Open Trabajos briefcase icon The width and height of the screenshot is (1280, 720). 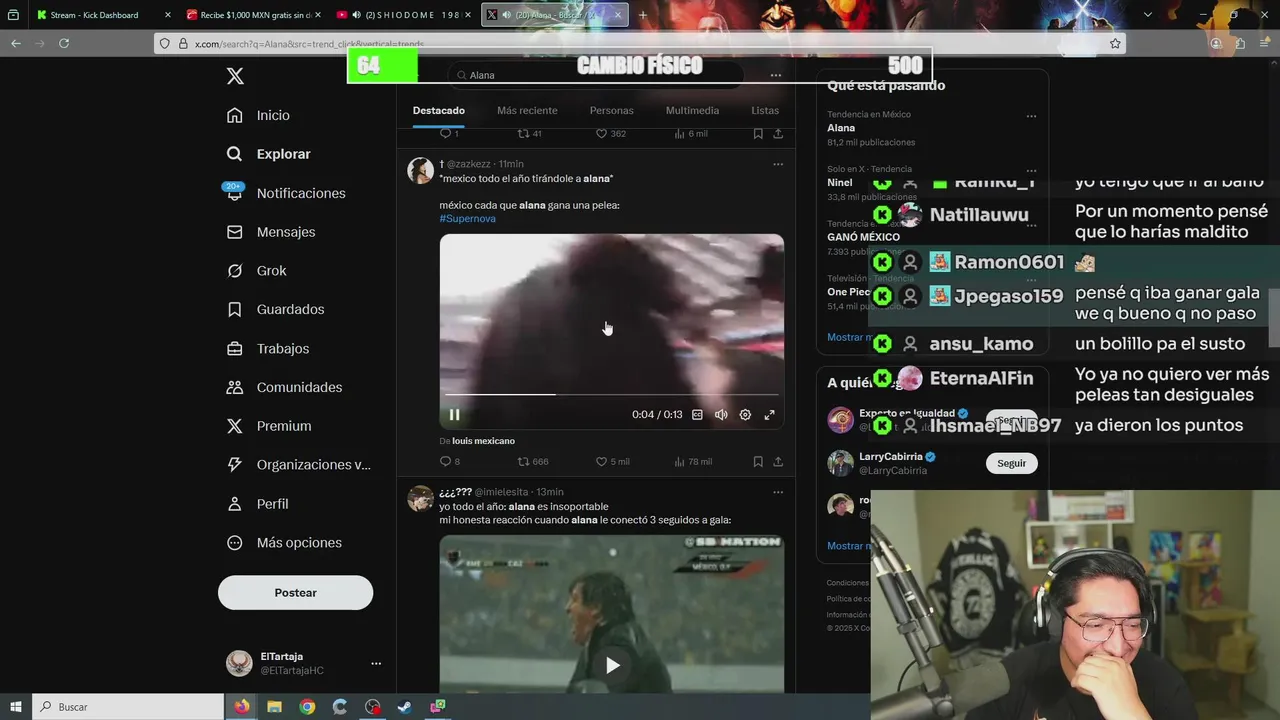tap(235, 349)
